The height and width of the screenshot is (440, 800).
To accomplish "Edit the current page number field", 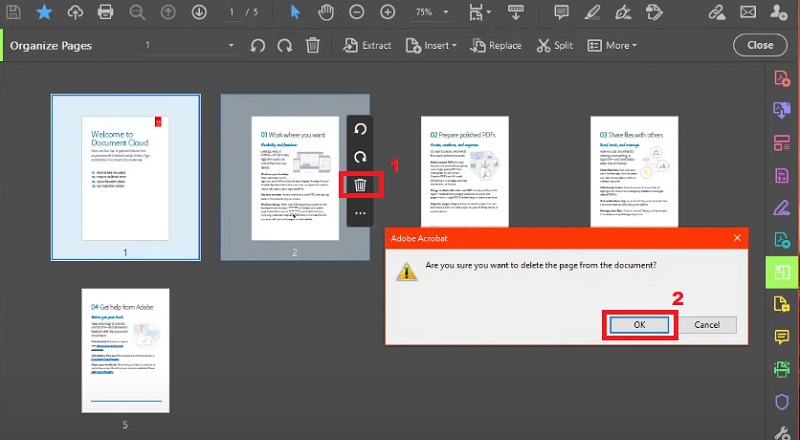I will point(232,12).
